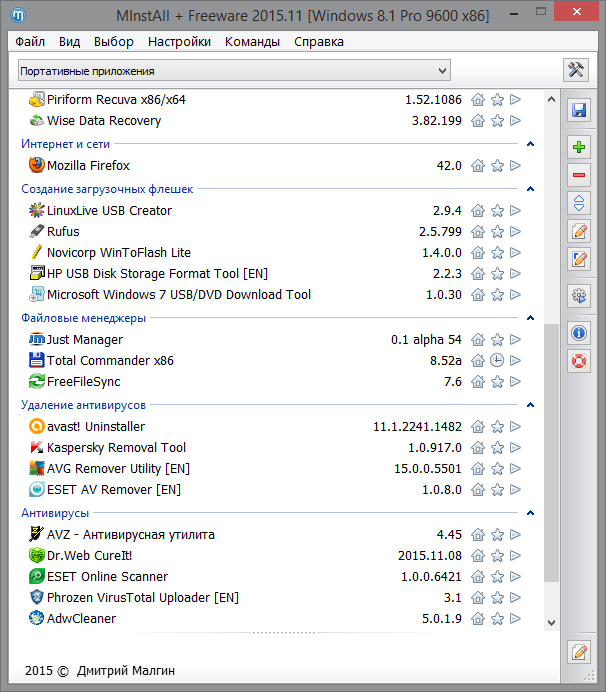Click the vertical scrollbar thumb

click(x=551, y=453)
